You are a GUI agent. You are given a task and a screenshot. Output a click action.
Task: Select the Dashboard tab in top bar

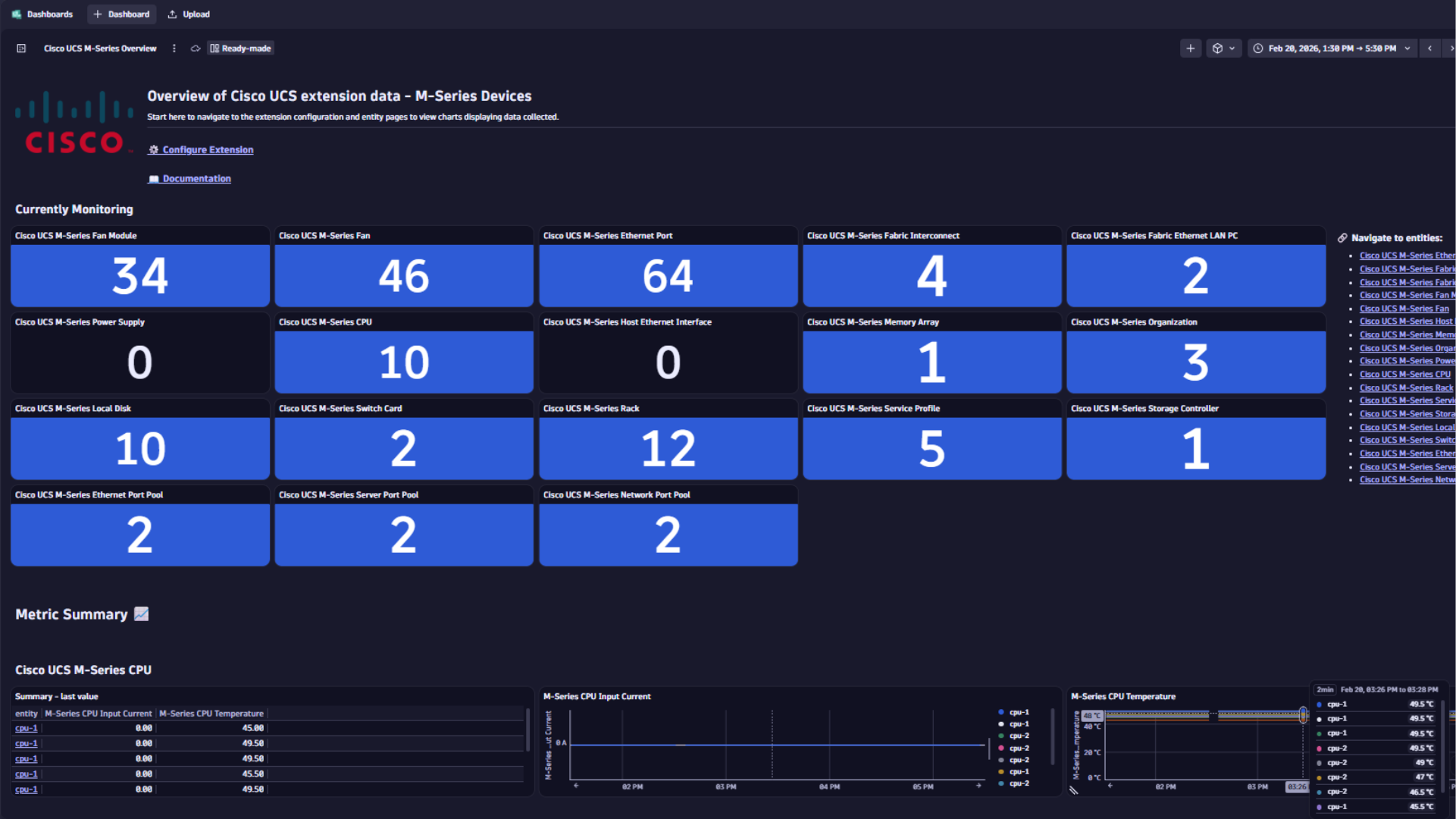(x=121, y=14)
